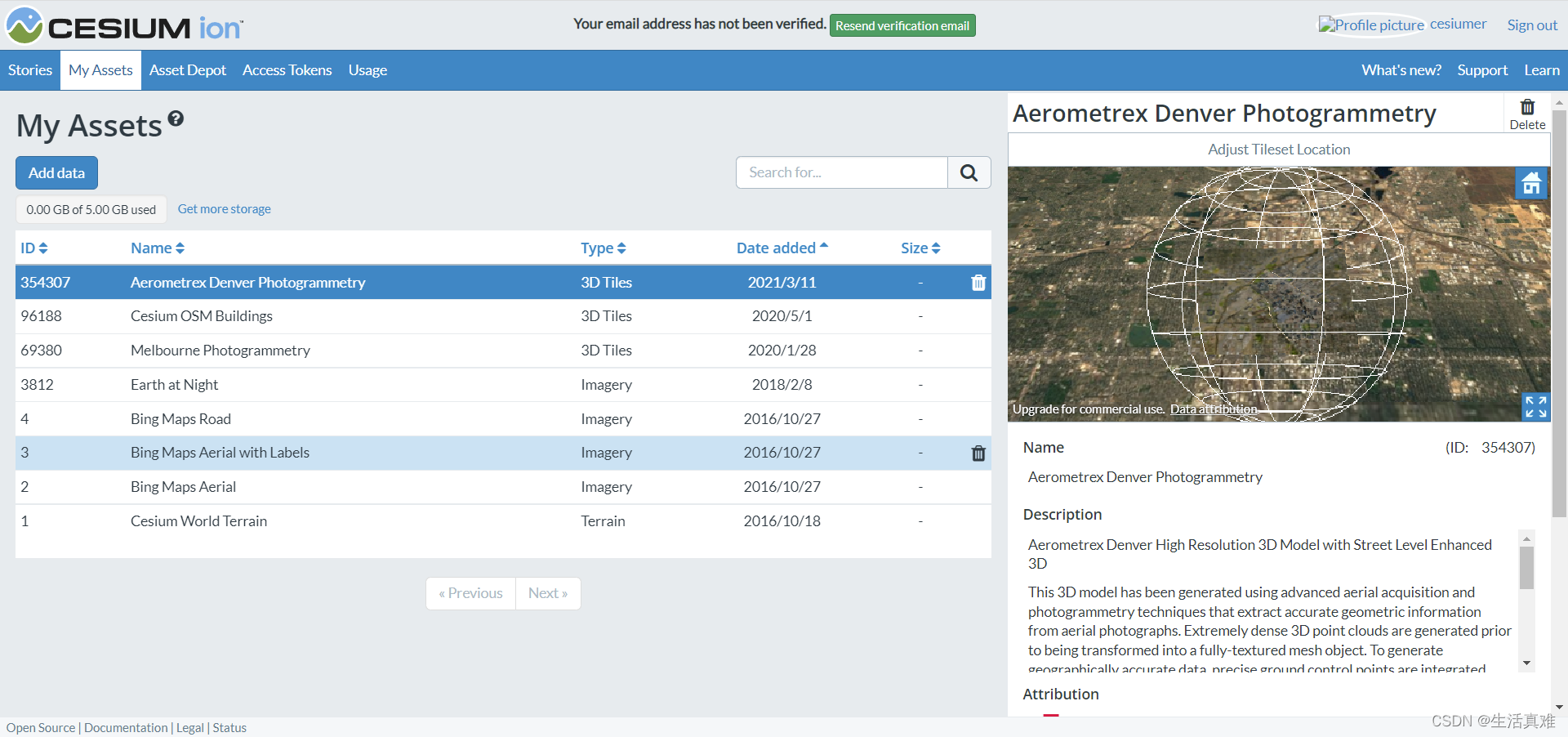The width and height of the screenshot is (1568, 737).
Task: Click Adjust Tileset Location button
Action: click(1279, 150)
